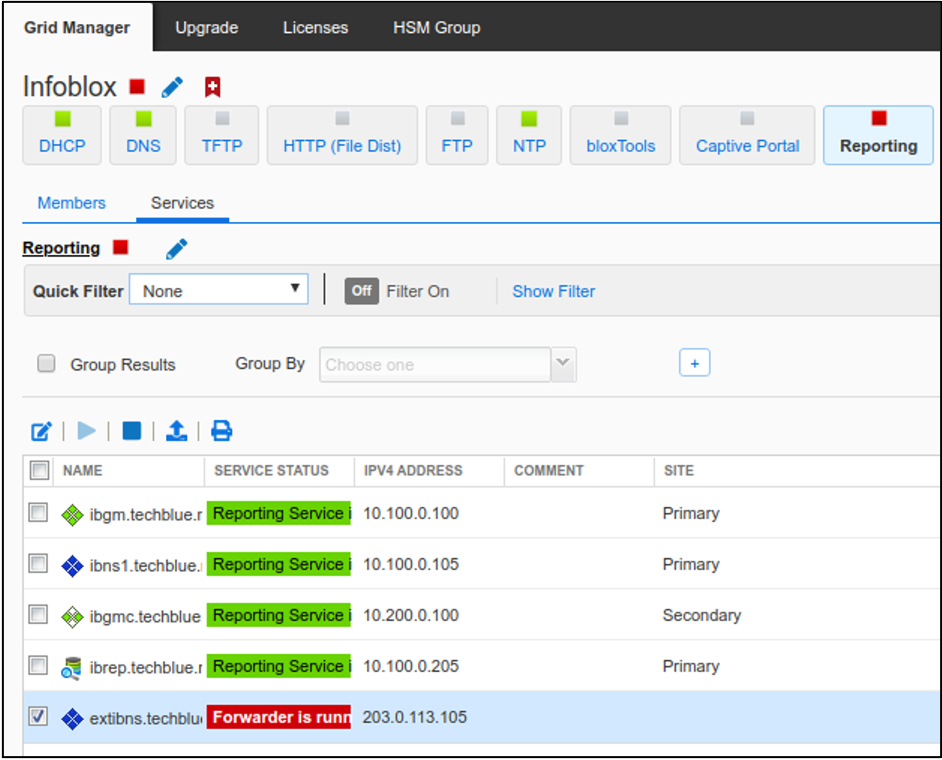Viewport: 942px width, 760px height.
Task: Expand the Group By dropdown arrow
Action: tap(564, 364)
